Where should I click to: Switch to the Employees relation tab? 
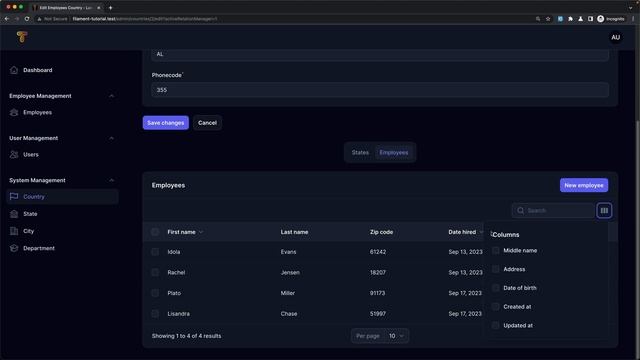pyautogui.click(x=393, y=152)
